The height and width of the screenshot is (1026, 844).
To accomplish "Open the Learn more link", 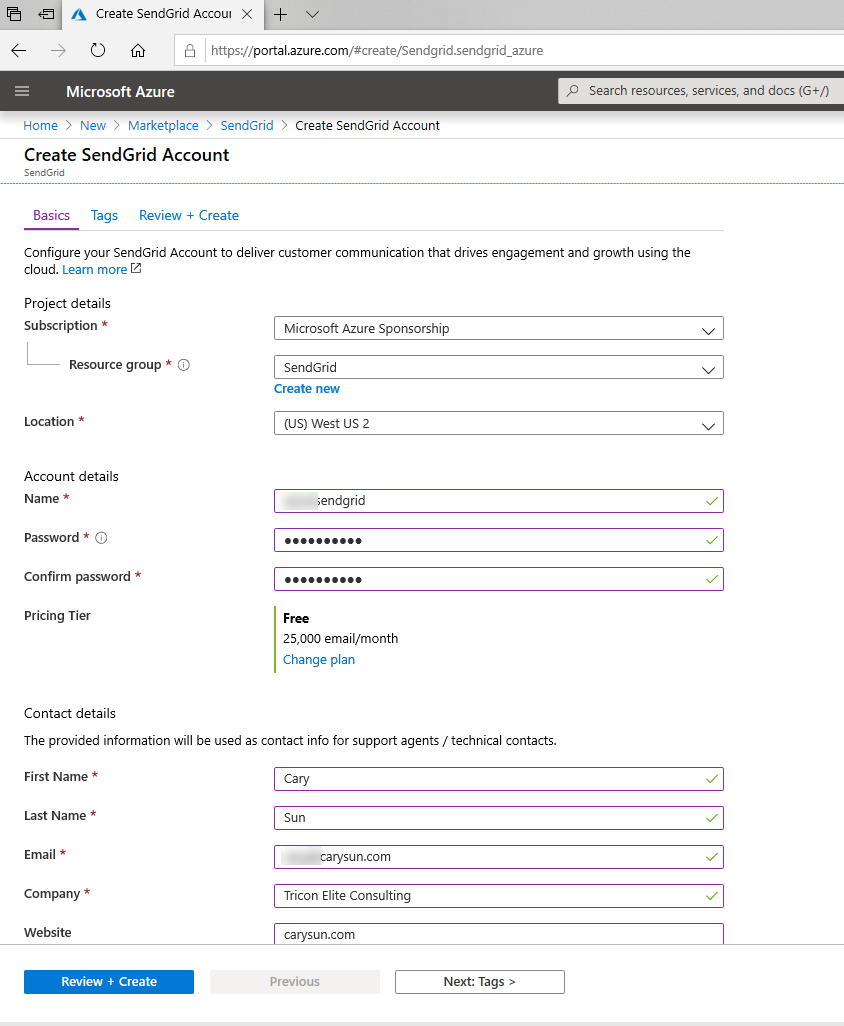I will click(x=94, y=270).
